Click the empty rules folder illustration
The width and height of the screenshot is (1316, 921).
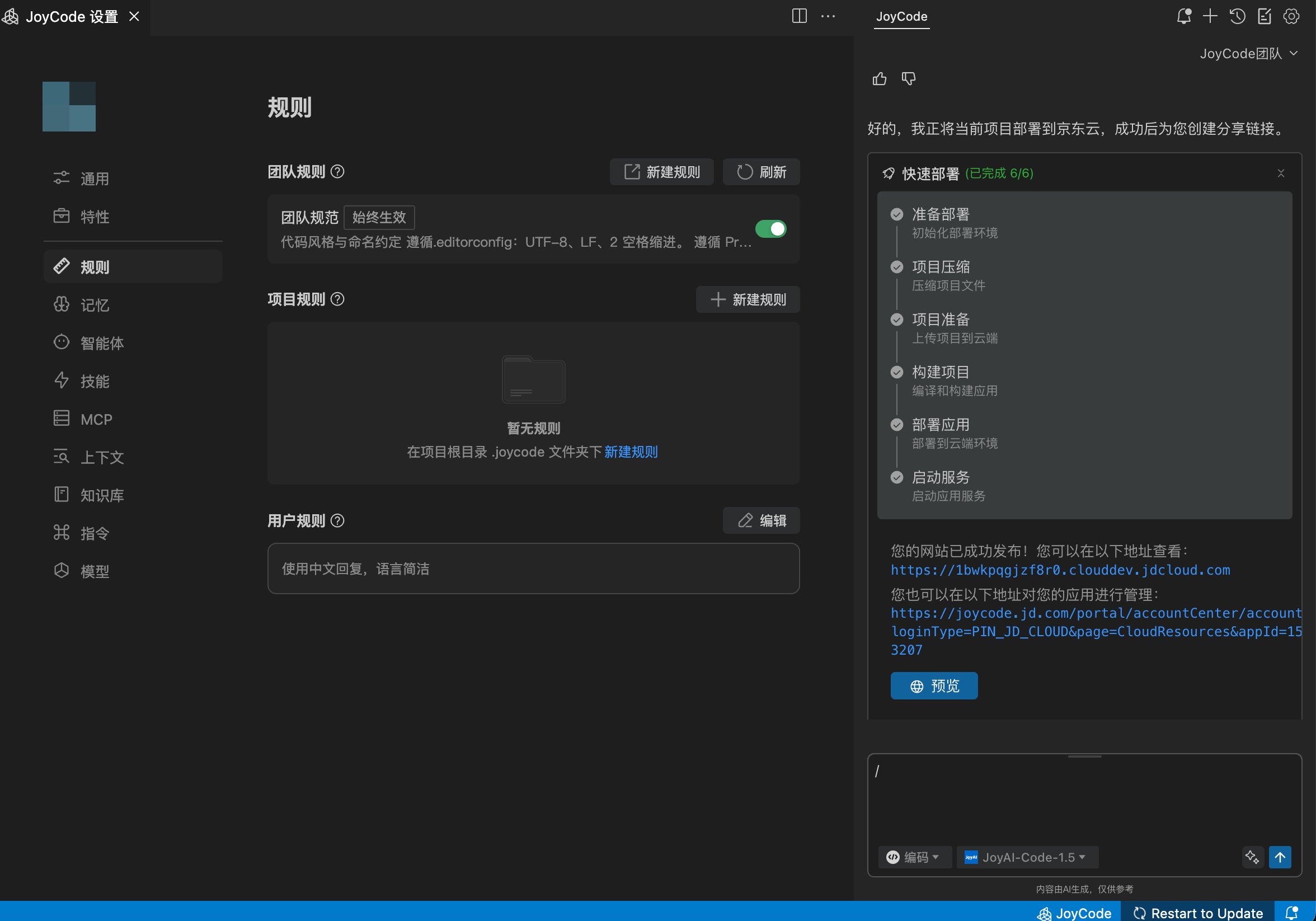(534, 379)
